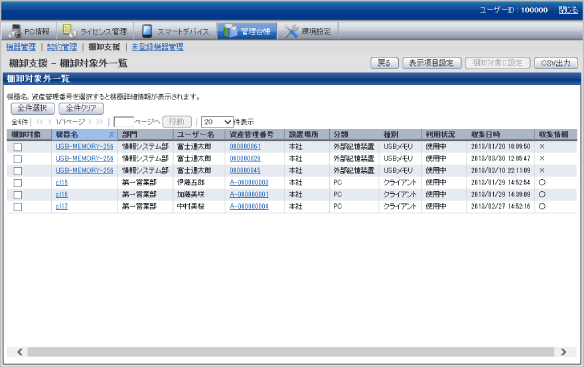The width and height of the screenshot is (584, 367).
Task: Go to next page arrow
Action: click(x=90, y=122)
